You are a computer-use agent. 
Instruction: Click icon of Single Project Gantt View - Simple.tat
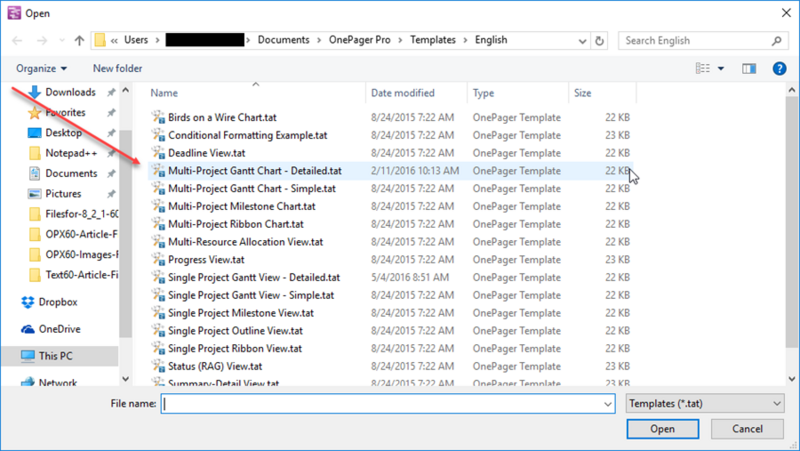158,295
